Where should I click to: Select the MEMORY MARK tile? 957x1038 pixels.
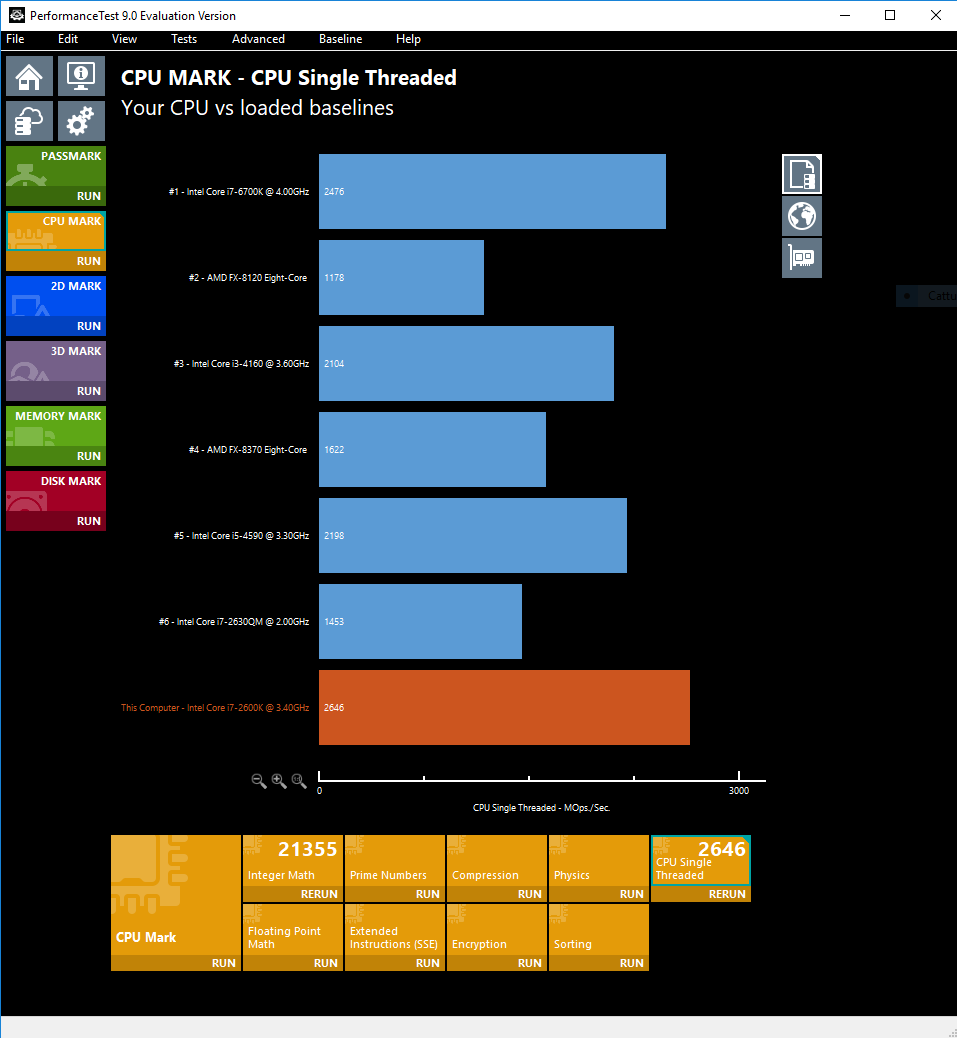[x=56, y=426]
